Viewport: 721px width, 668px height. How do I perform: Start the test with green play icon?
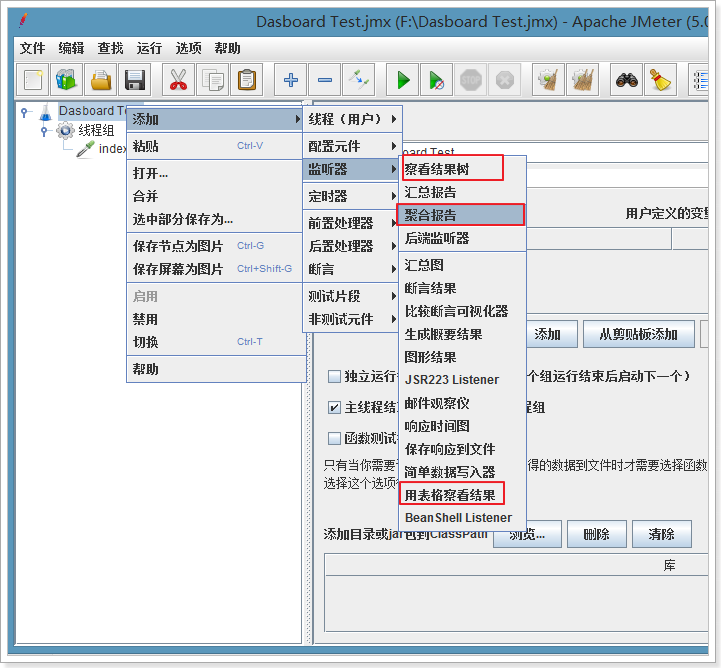(402, 79)
